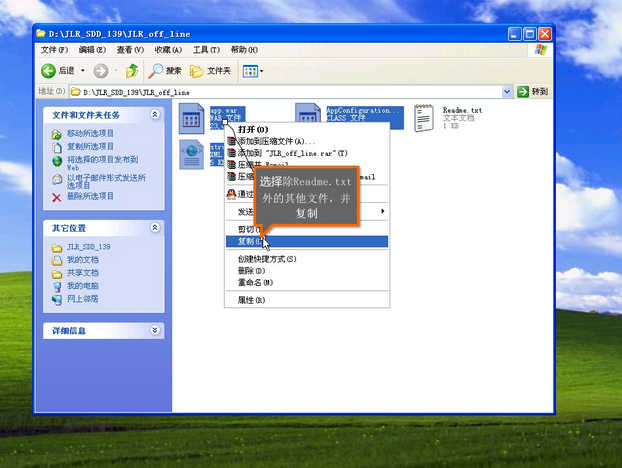Open the 我的文档 location link
The width and height of the screenshot is (622, 468).
83,260
